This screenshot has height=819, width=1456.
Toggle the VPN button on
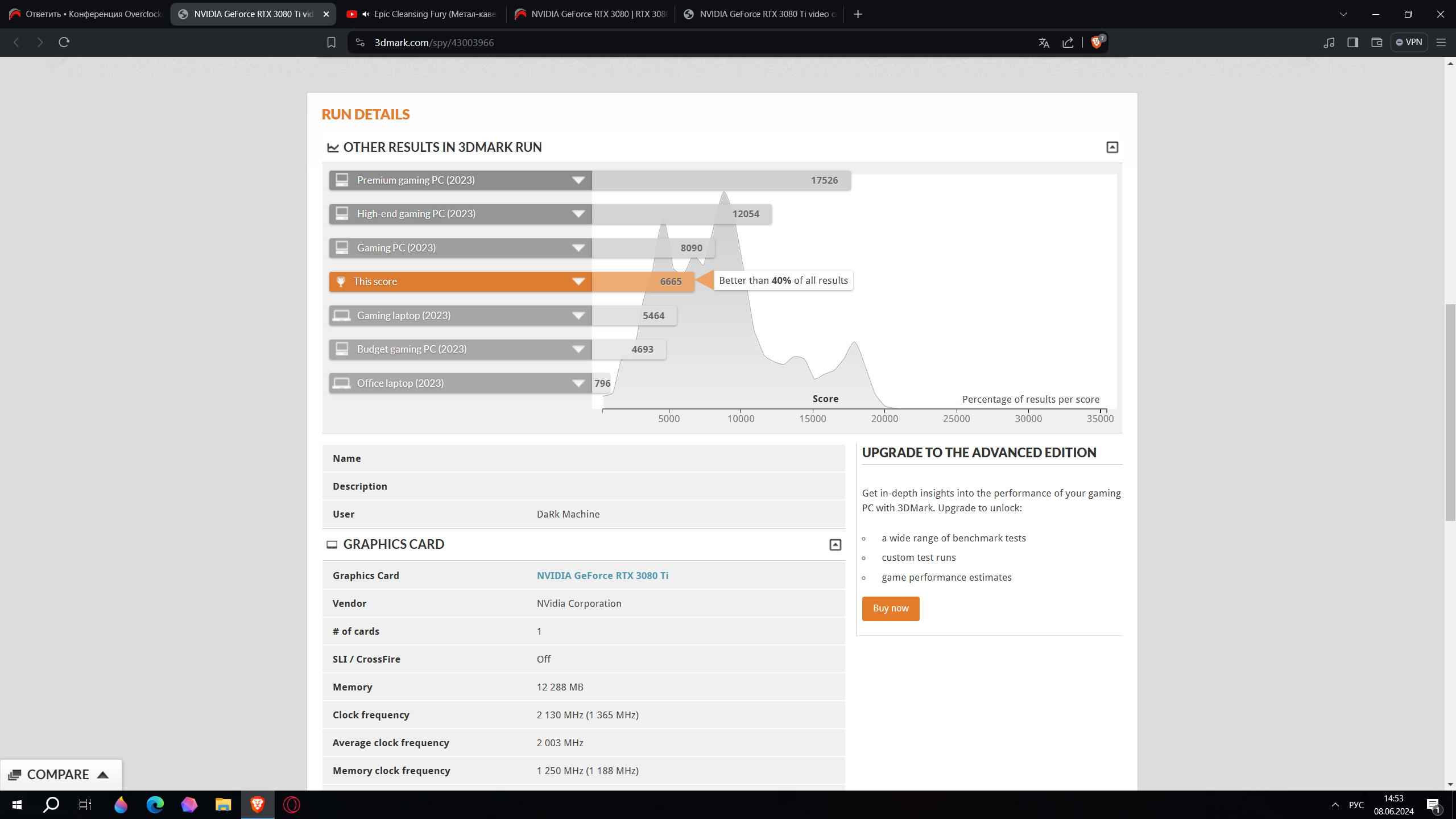pyautogui.click(x=1409, y=42)
